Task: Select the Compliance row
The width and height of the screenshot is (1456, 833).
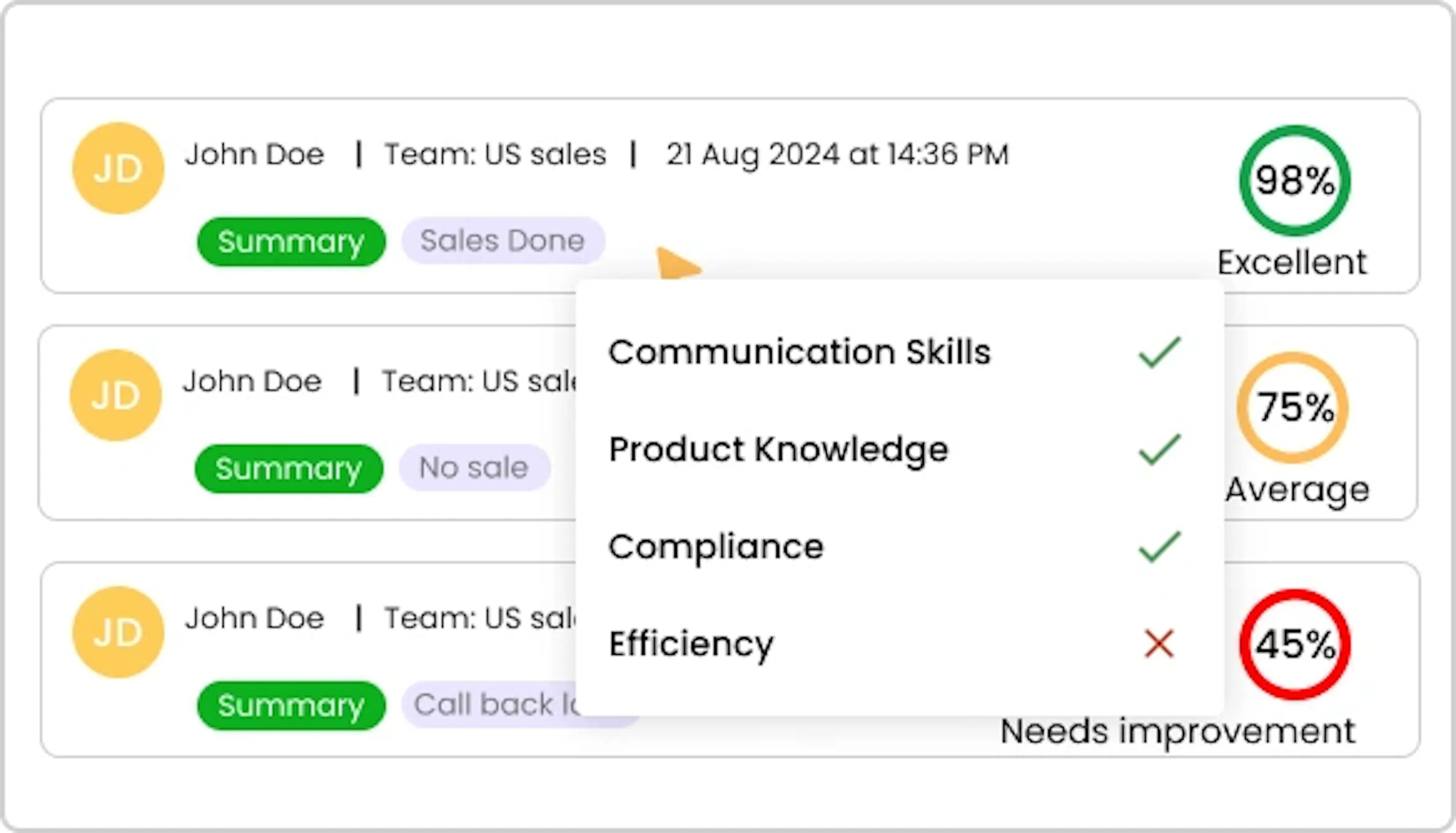Action: (x=895, y=546)
